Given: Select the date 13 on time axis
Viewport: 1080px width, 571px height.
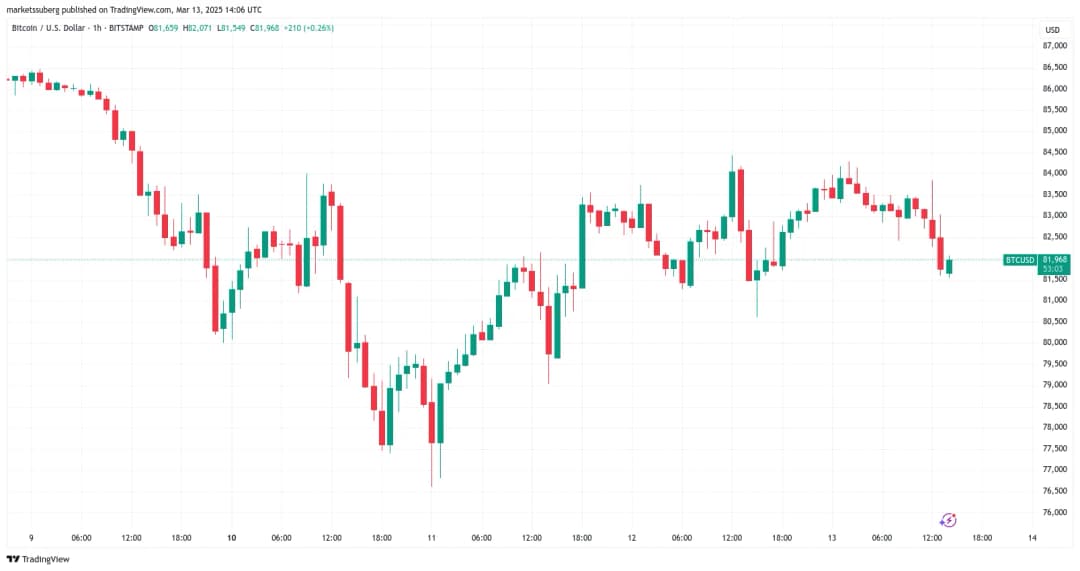Looking at the screenshot, I should pos(831,538).
